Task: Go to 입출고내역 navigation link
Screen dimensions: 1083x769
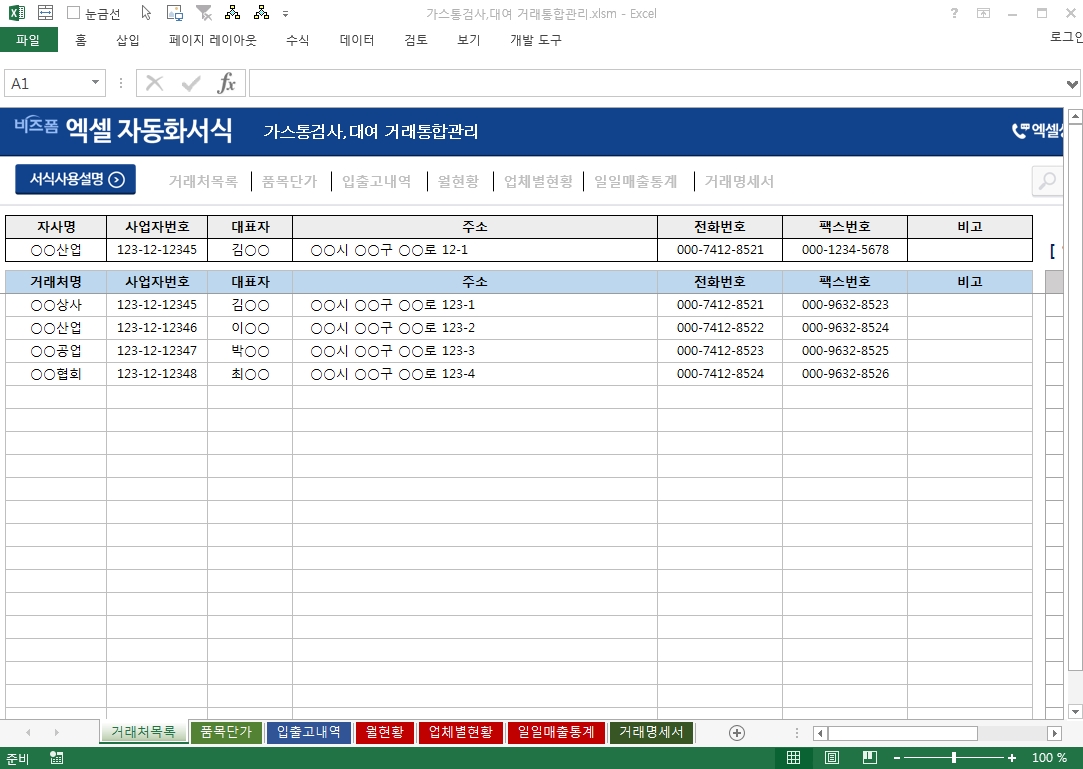Action: 377,182
